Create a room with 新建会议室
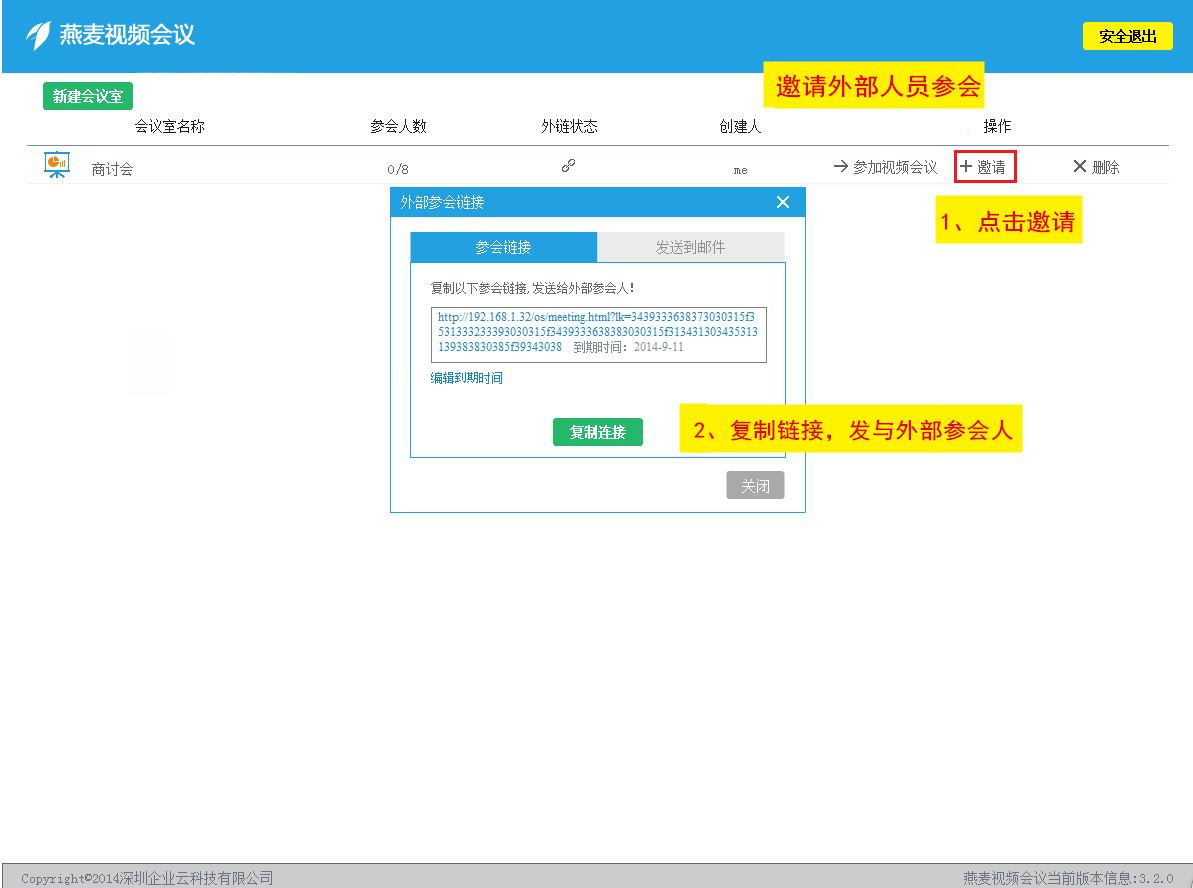The width and height of the screenshot is (1193, 888). (x=88, y=96)
